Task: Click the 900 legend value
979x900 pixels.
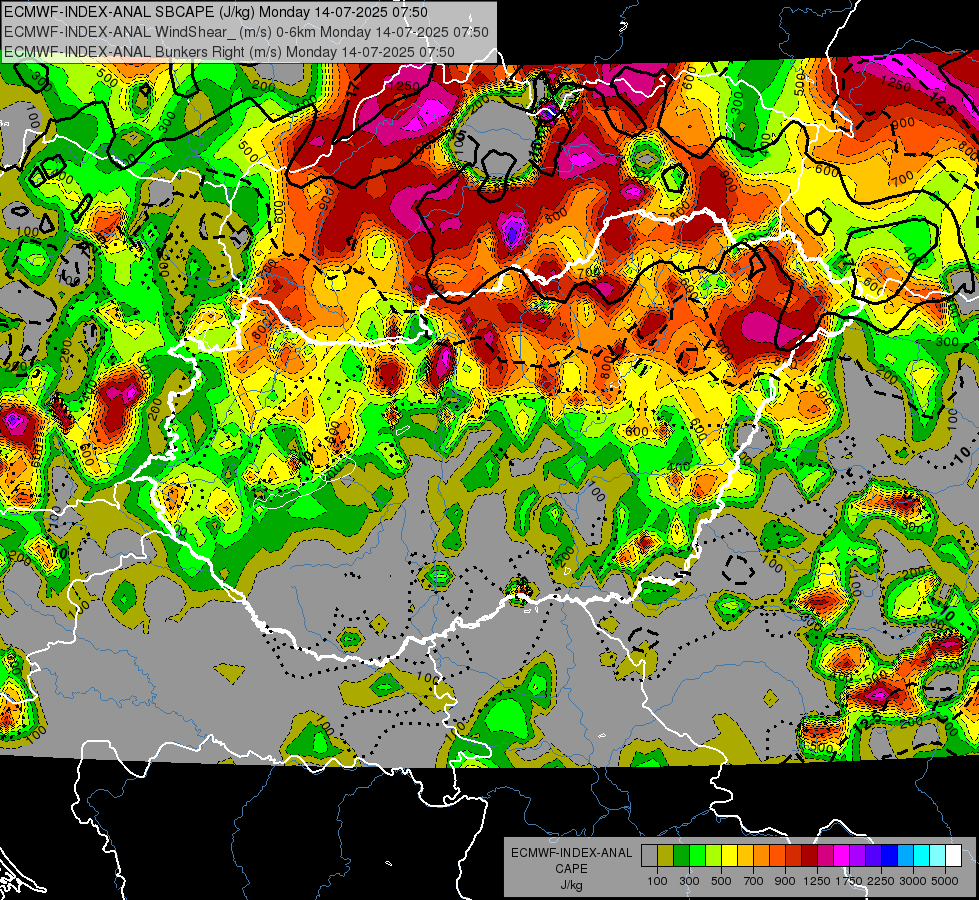Action: (785, 881)
